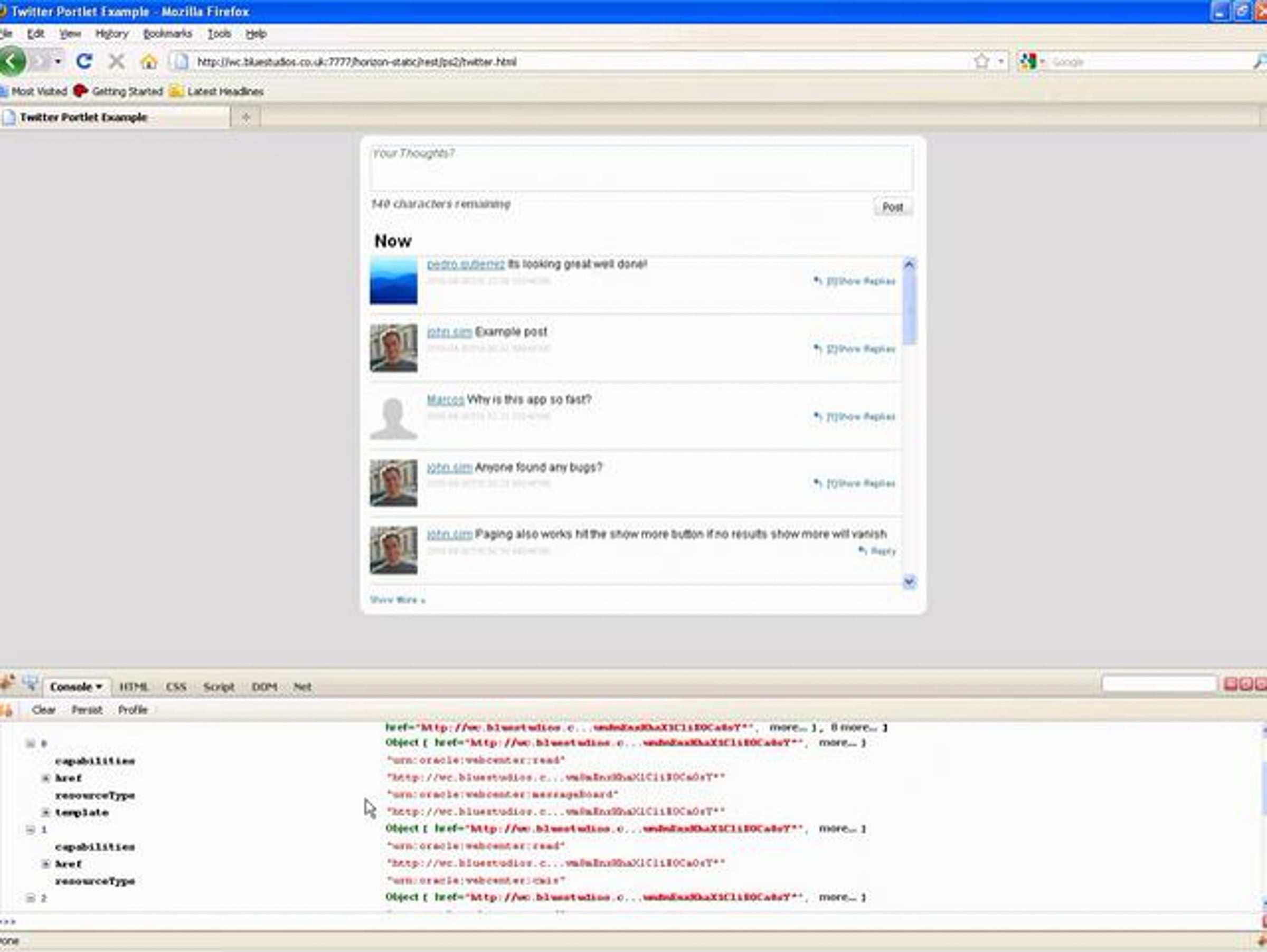
Task: Click the feed list scroll-down arrow
Action: [x=909, y=582]
